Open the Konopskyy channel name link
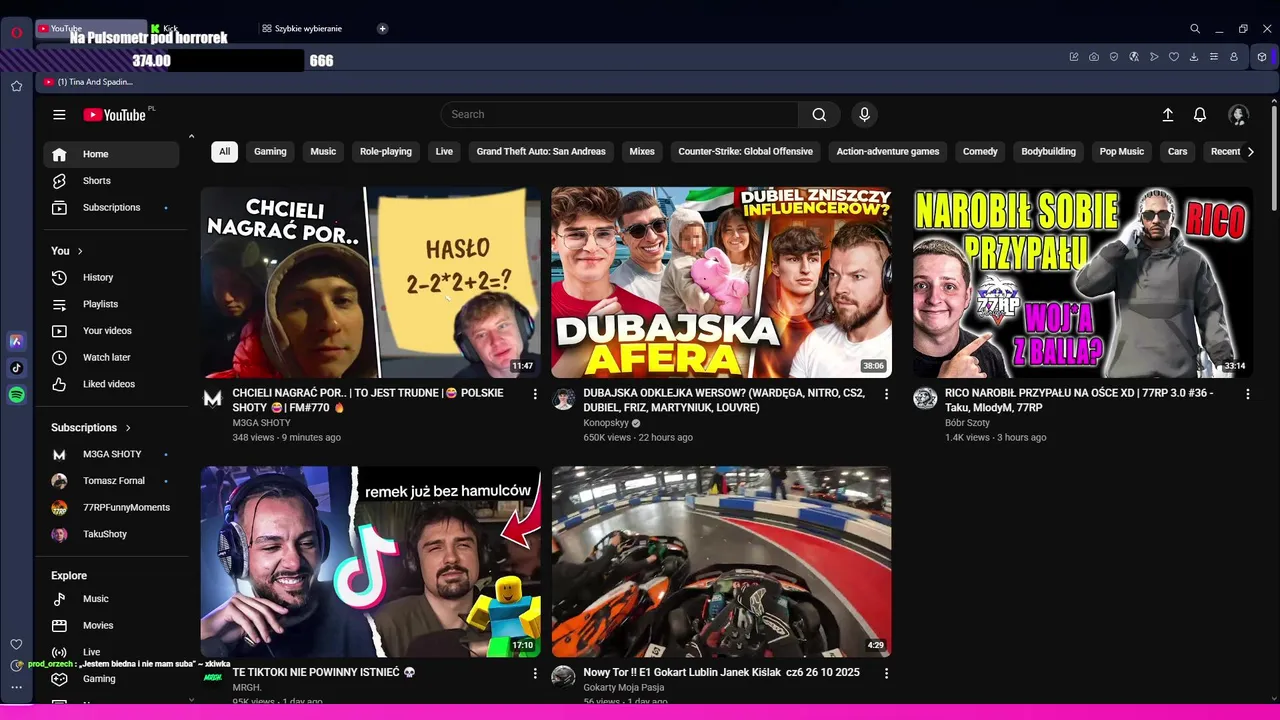This screenshot has height=720, width=1280. pyautogui.click(x=606, y=423)
